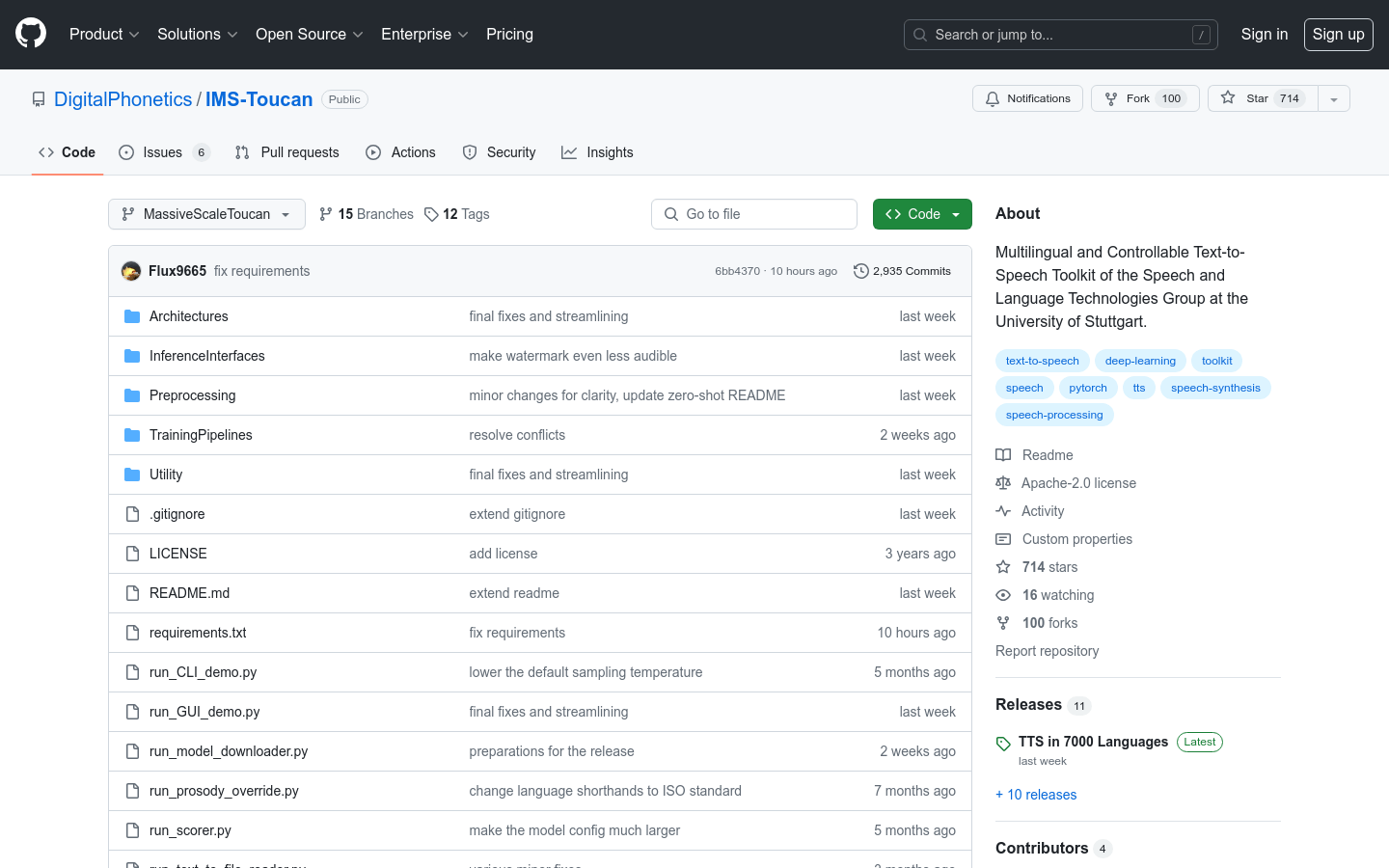
Task: Click the branch icon next to 15 Branches
Action: click(x=326, y=214)
